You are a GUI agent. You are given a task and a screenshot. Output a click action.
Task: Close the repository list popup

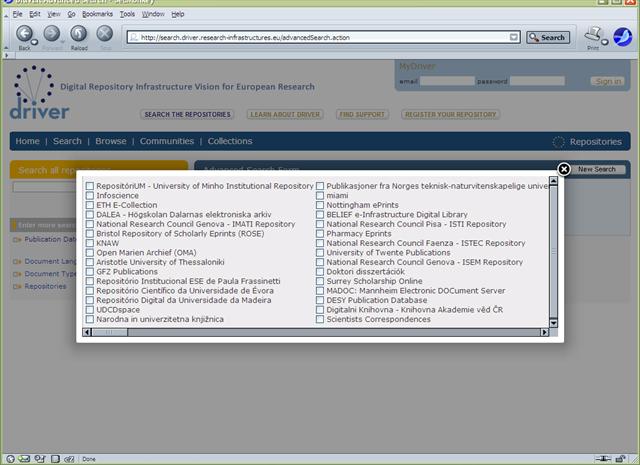click(564, 169)
